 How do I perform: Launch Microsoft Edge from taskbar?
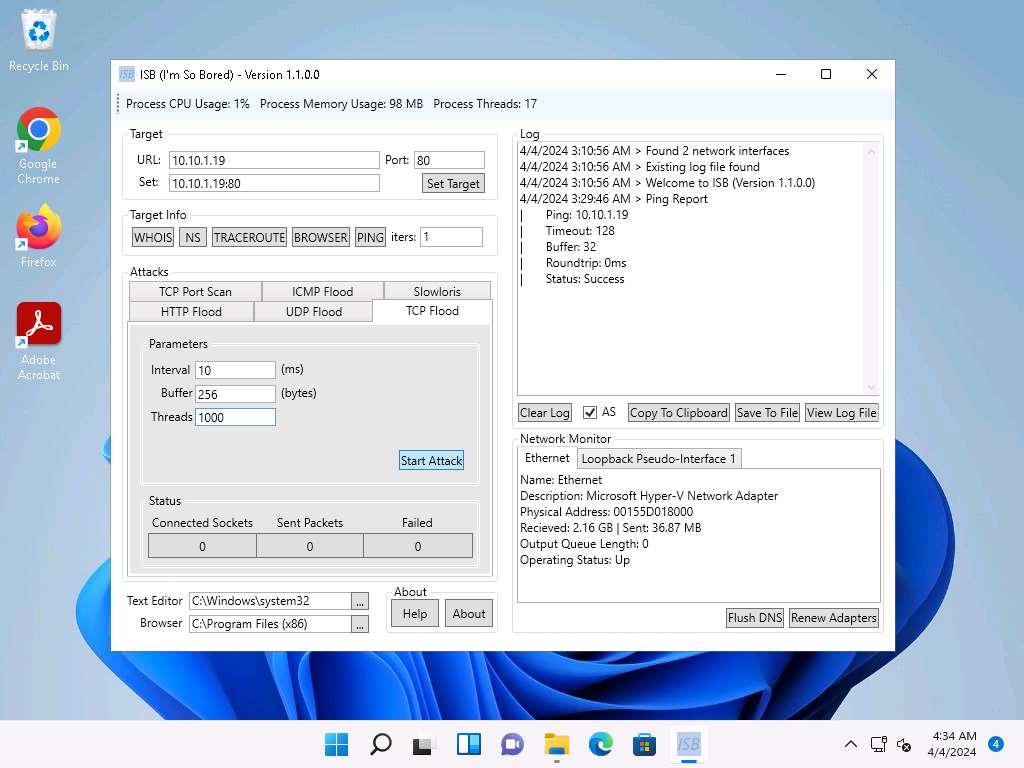[600, 744]
